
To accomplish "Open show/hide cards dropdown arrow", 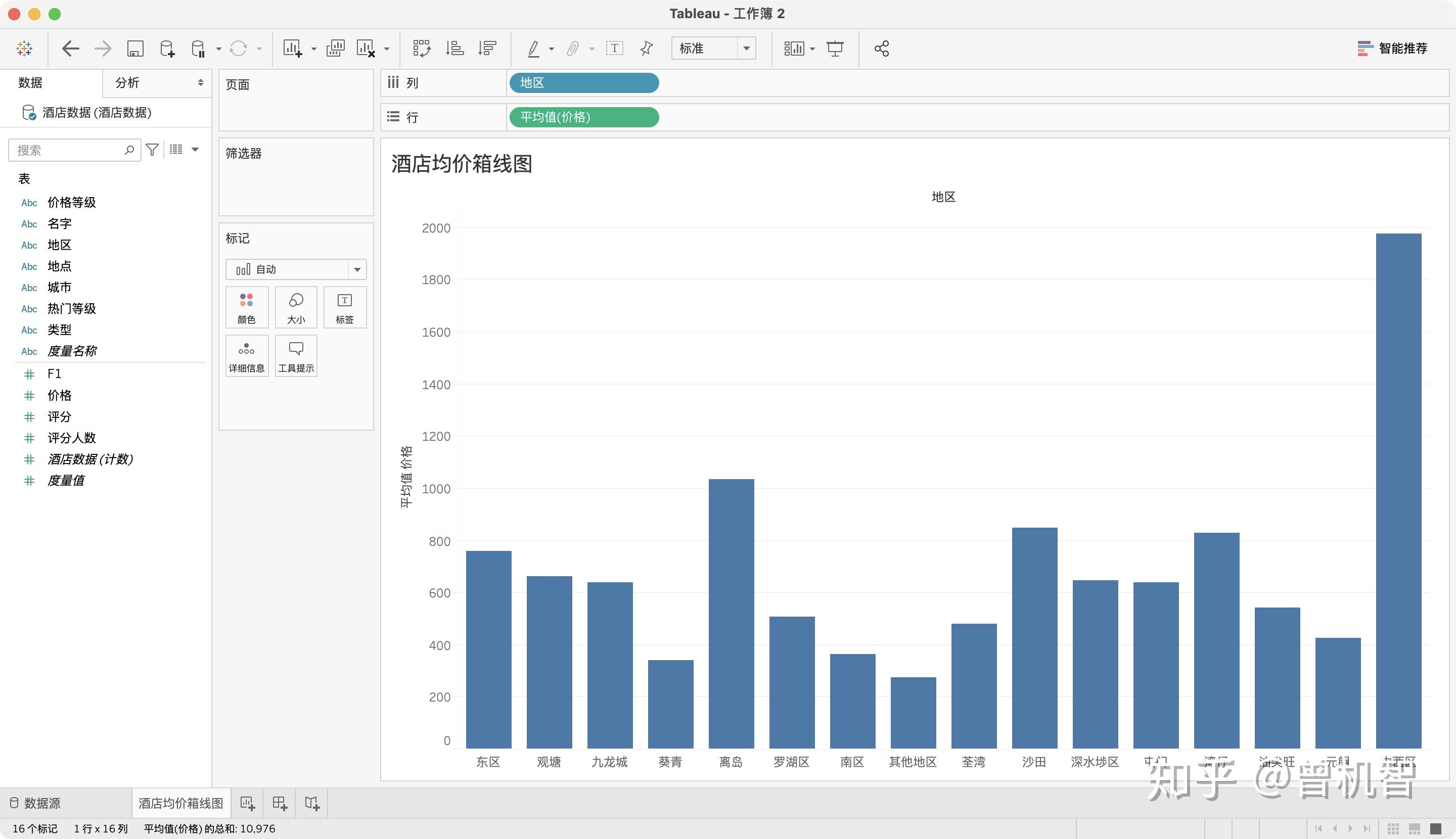I will 812,49.
